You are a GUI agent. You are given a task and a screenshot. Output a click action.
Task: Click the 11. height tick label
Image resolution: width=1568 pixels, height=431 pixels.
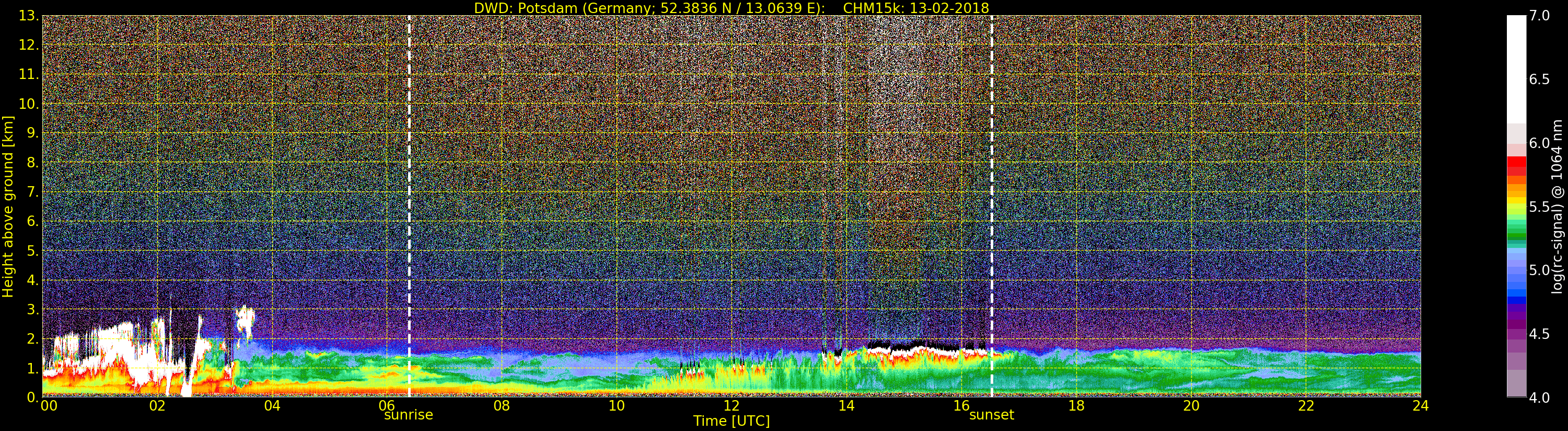click(x=29, y=74)
